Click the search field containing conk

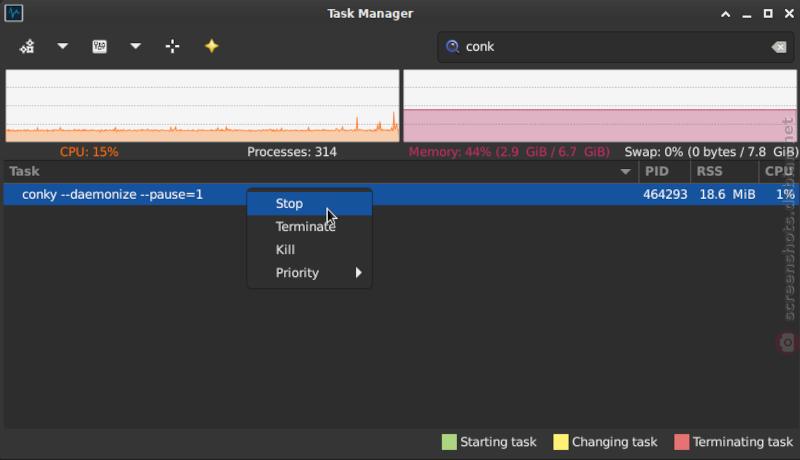pos(616,47)
